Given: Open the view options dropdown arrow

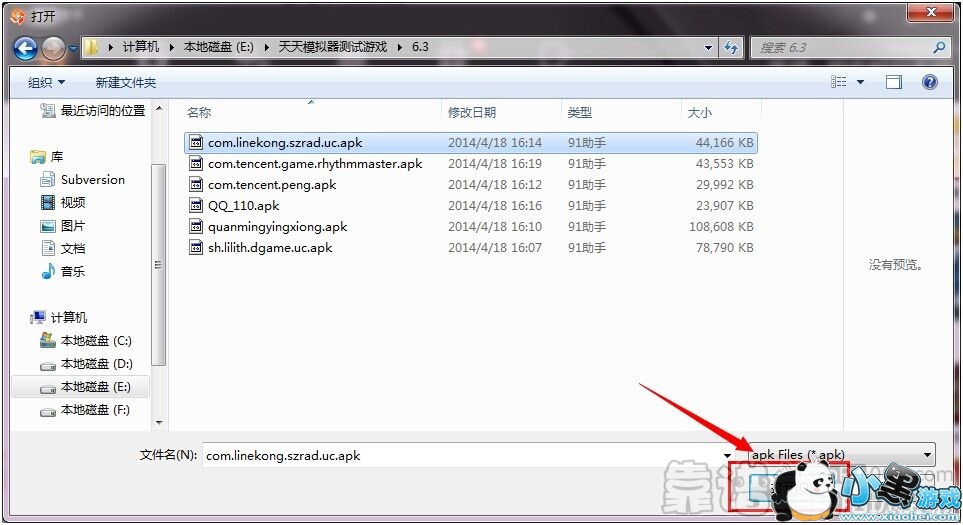Looking at the screenshot, I should tap(860, 82).
